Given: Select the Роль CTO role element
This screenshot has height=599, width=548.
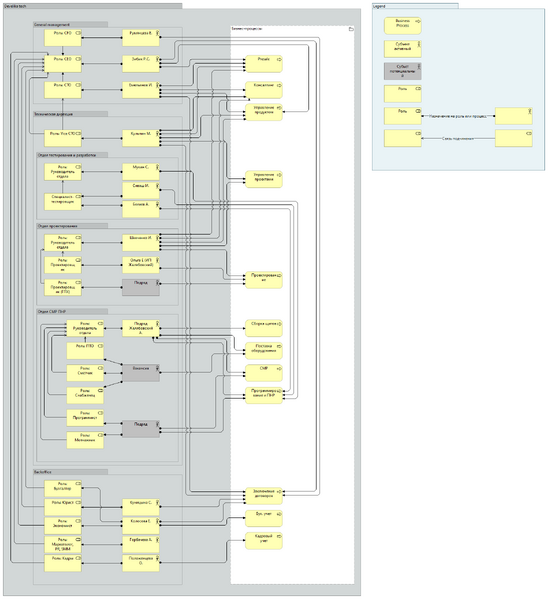Looking at the screenshot, I should tap(63, 90).
